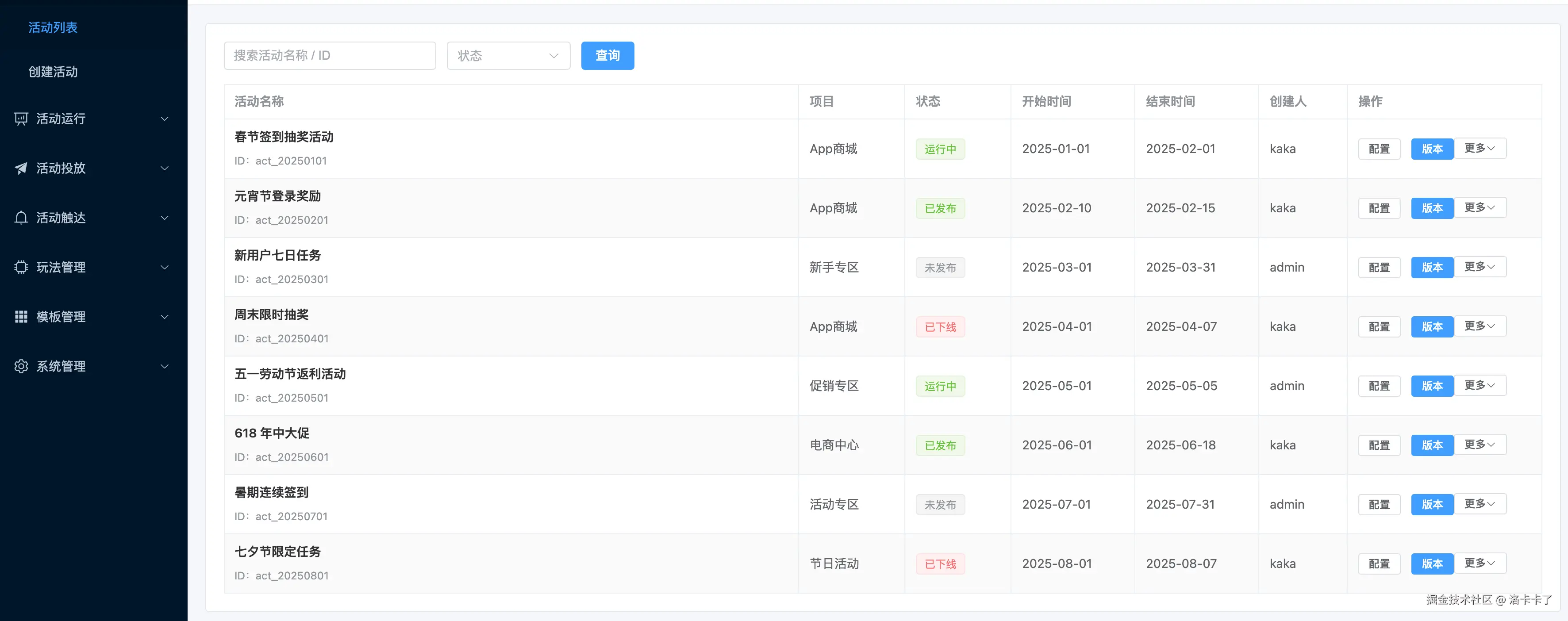Click the 系统管理 gear icon
Image resolution: width=1568 pixels, height=621 pixels.
(21, 366)
